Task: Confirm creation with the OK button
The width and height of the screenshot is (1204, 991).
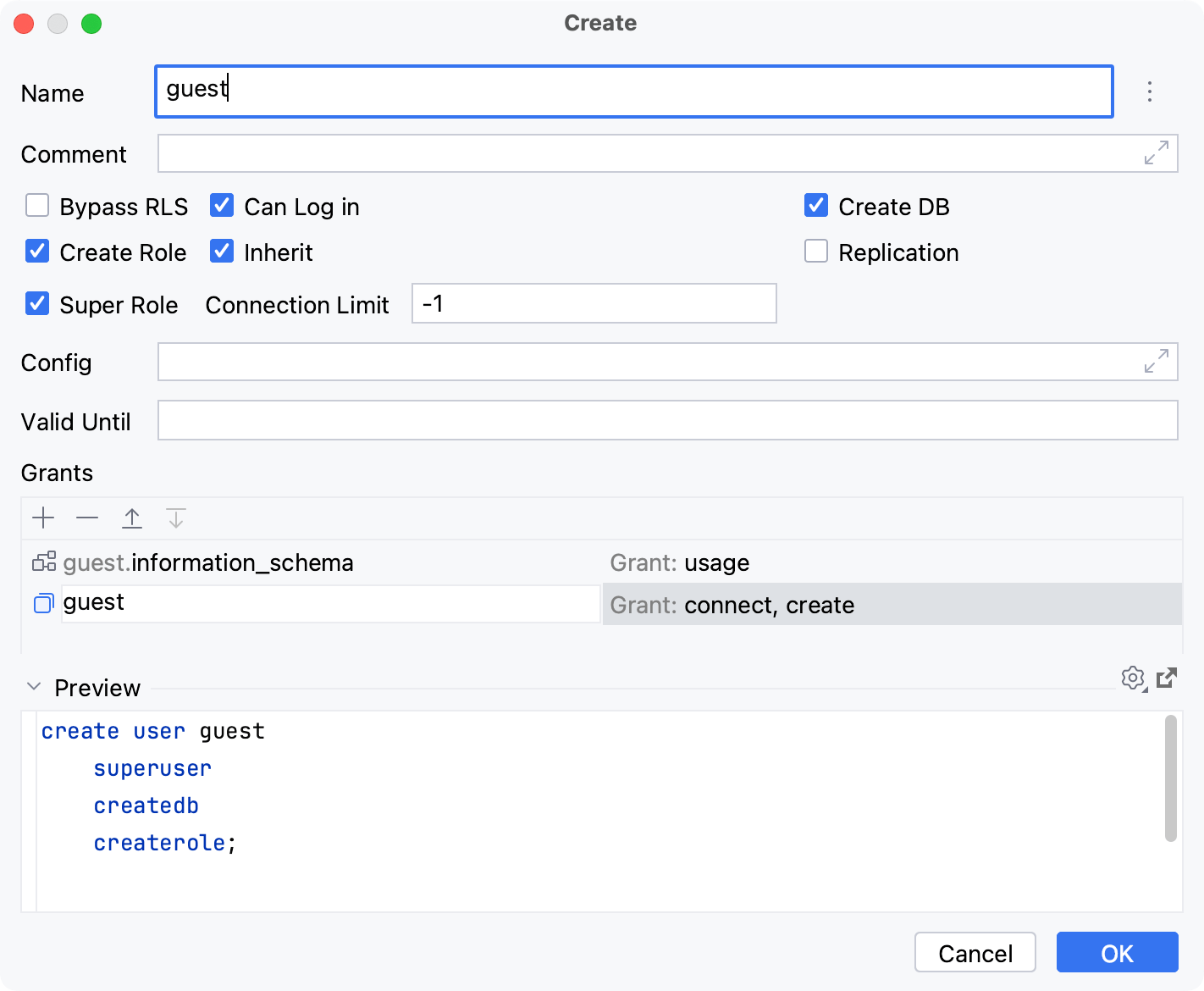Action: click(x=1117, y=952)
